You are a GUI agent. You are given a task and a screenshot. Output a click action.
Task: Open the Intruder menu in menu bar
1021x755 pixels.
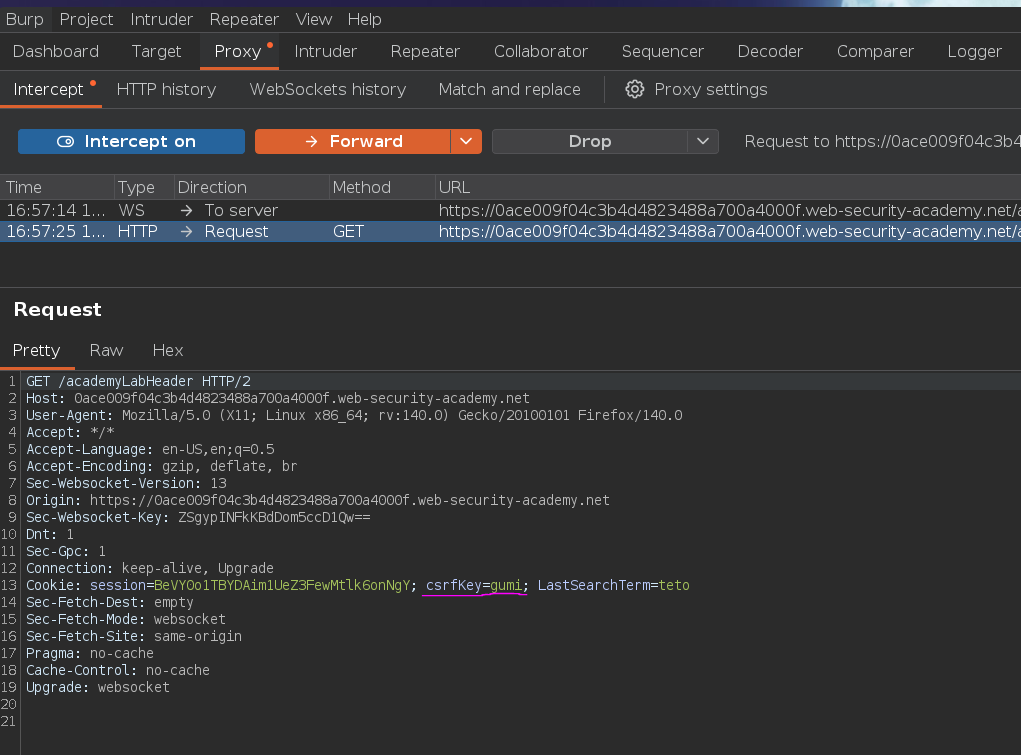tap(161, 20)
